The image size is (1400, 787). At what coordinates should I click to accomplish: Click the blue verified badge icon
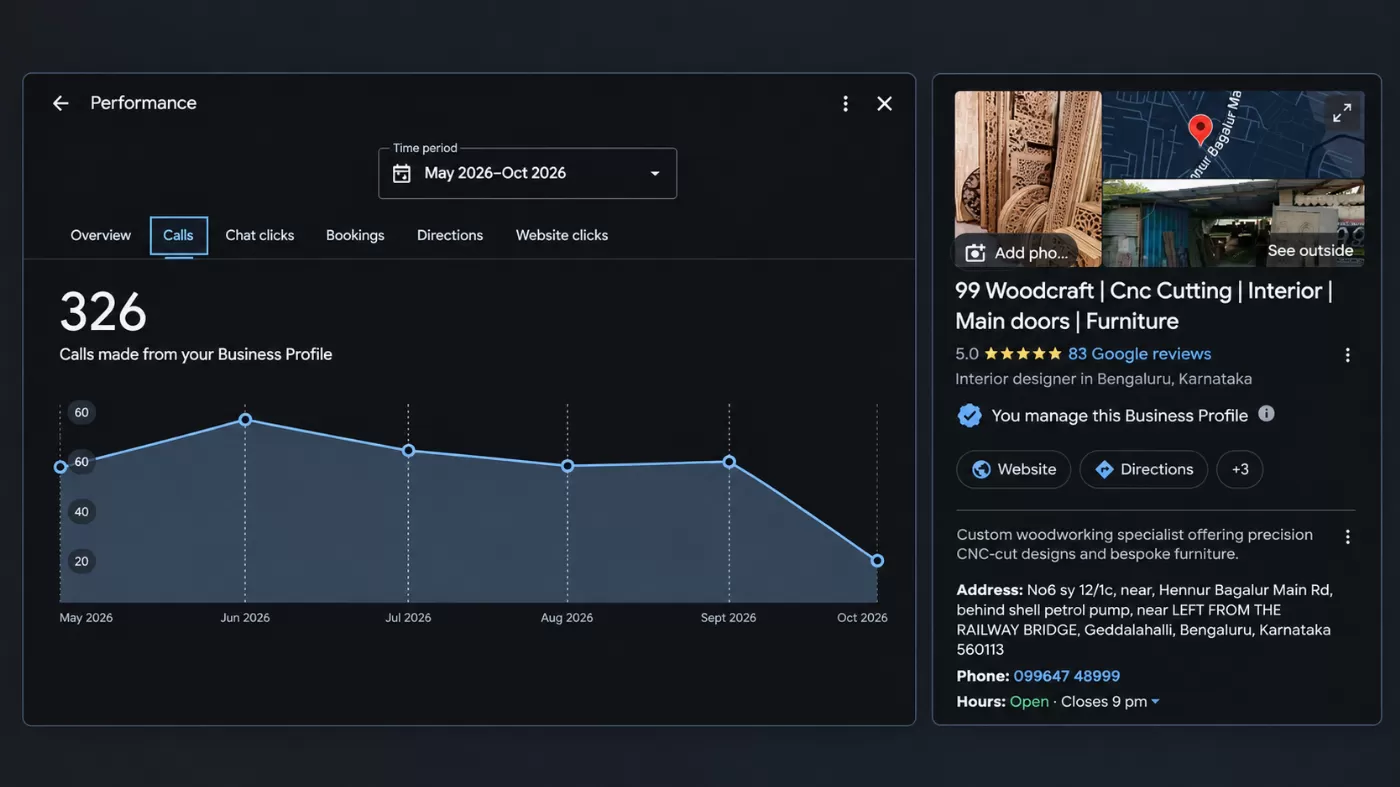click(969, 416)
